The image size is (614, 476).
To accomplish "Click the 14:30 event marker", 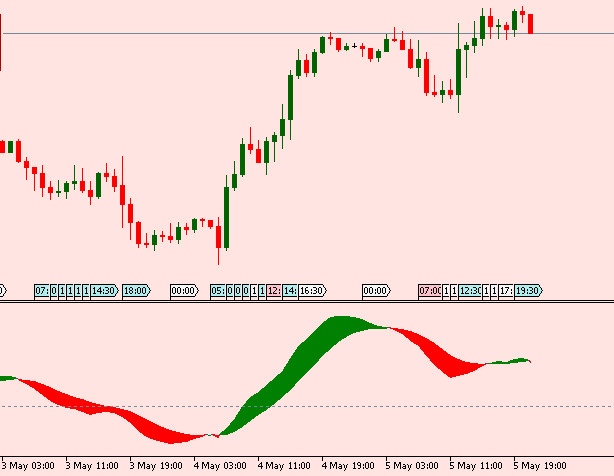I will [x=104, y=290].
